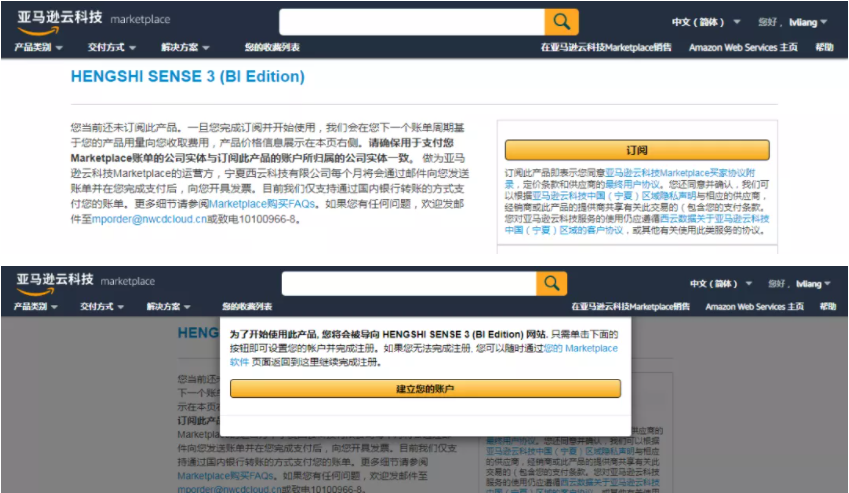
Task: Open 在亚马逊云科技Marketplace销售 in bottom navigation
Action: 630,307
